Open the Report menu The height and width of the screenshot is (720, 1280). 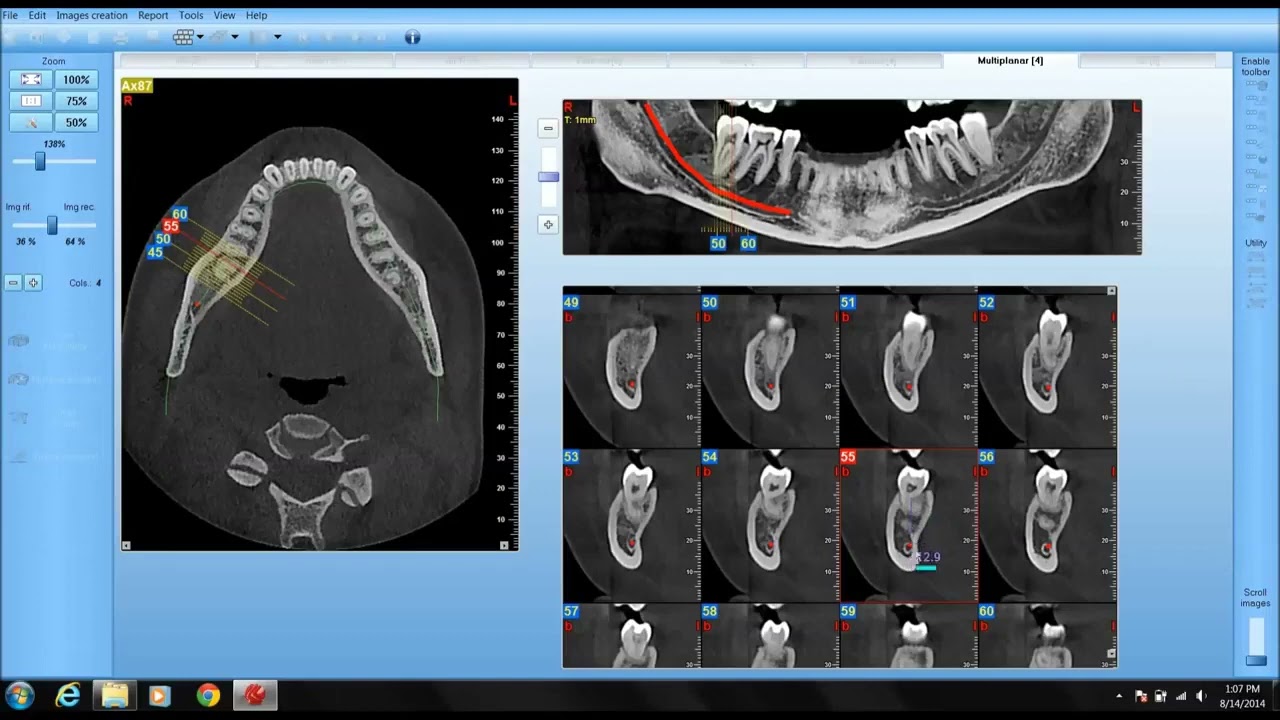[x=153, y=15]
